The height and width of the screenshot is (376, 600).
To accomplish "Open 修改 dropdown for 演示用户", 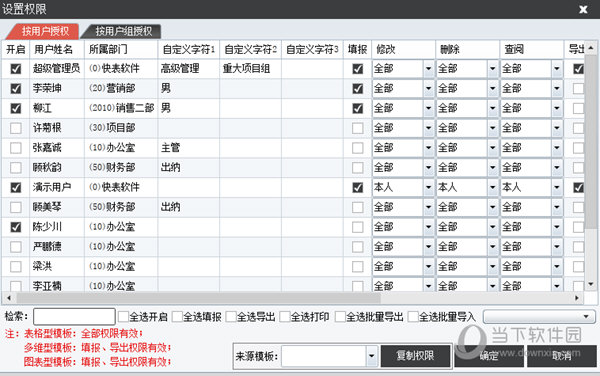I will (x=429, y=187).
